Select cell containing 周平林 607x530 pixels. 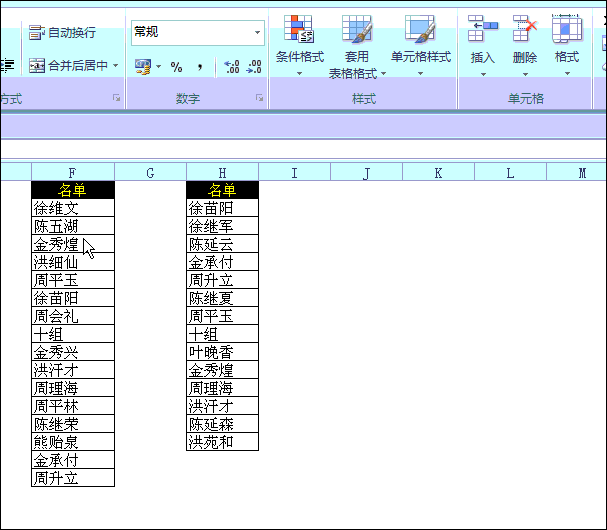[73, 406]
